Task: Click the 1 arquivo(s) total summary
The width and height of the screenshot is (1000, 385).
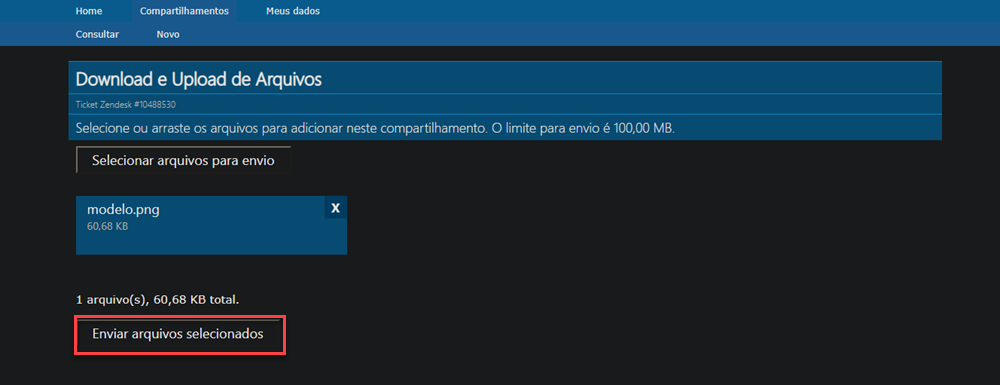Action: pos(158,299)
